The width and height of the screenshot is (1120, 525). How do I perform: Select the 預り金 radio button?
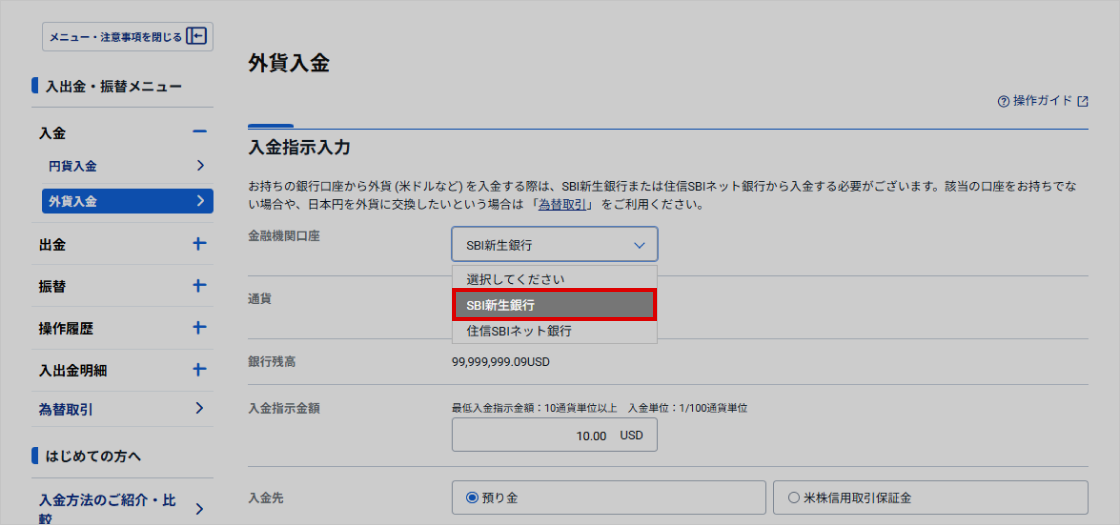473,497
